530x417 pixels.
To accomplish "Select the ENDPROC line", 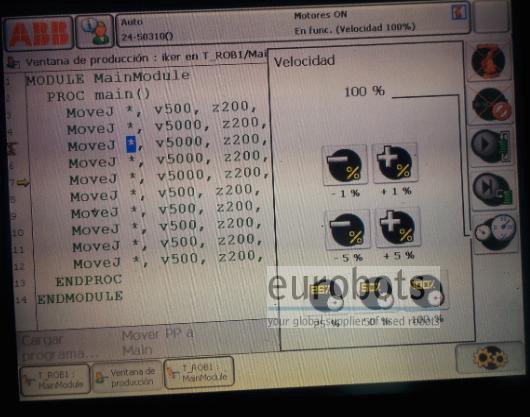I will click(x=89, y=280).
